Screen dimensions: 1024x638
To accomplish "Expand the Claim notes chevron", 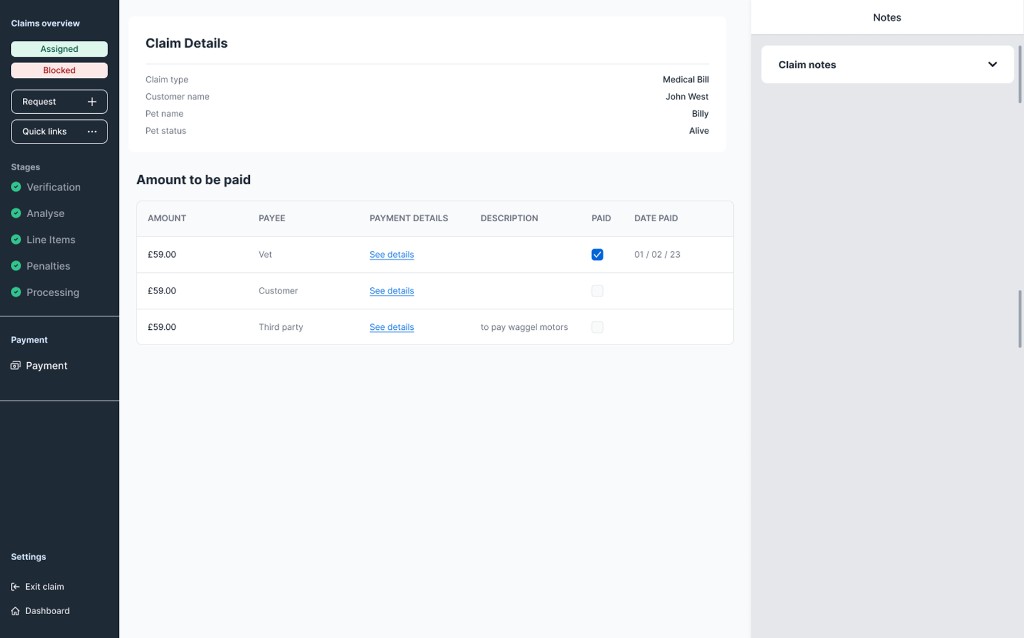I will pyautogui.click(x=993, y=65).
